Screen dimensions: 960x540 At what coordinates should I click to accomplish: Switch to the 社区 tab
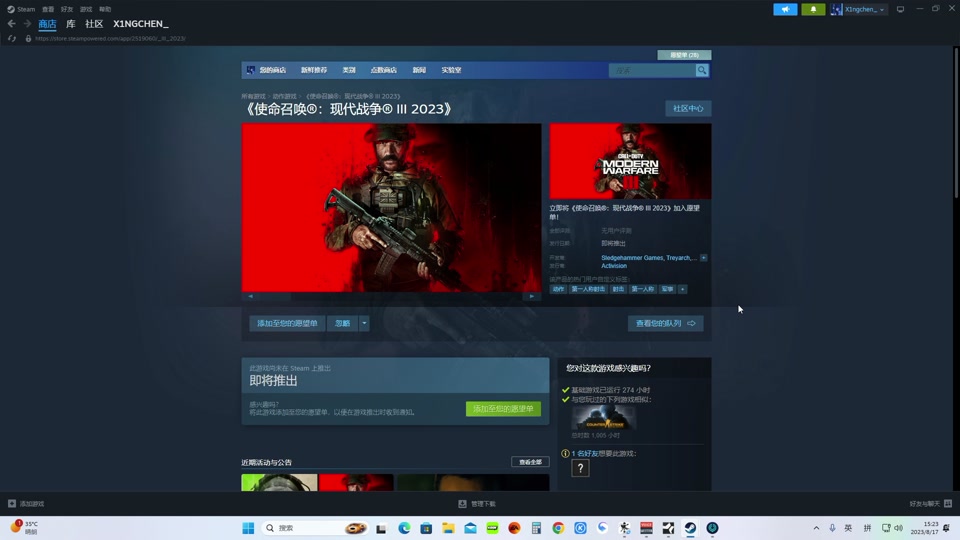[94, 24]
